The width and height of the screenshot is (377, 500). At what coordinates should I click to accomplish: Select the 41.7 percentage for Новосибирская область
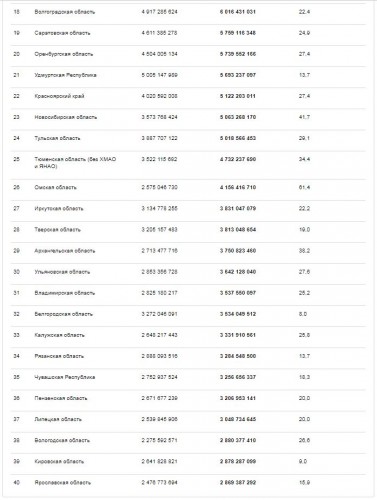click(304, 117)
